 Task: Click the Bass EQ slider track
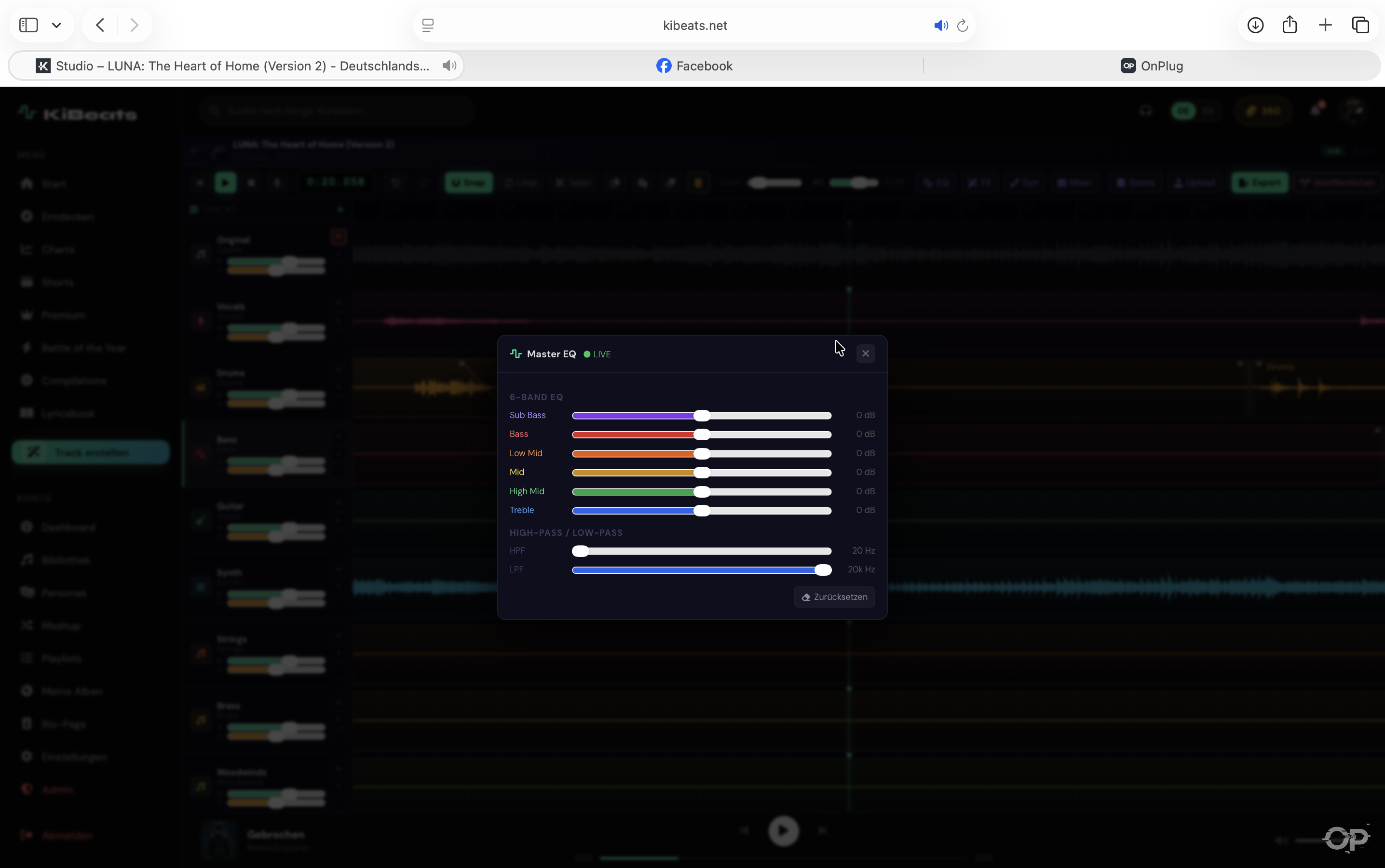701,434
